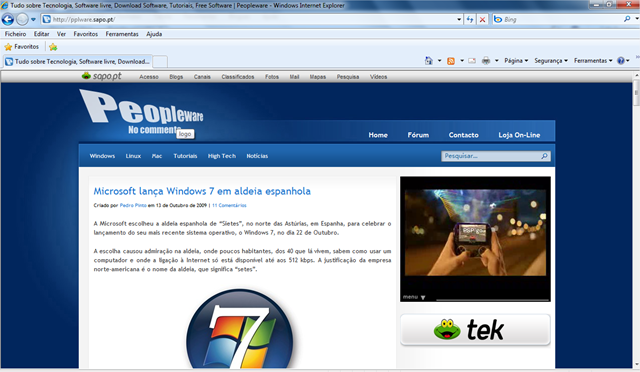Image resolution: width=640 pixels, height=372 pixels.
Task: Open the Editar menu
Action: point(42,34)
